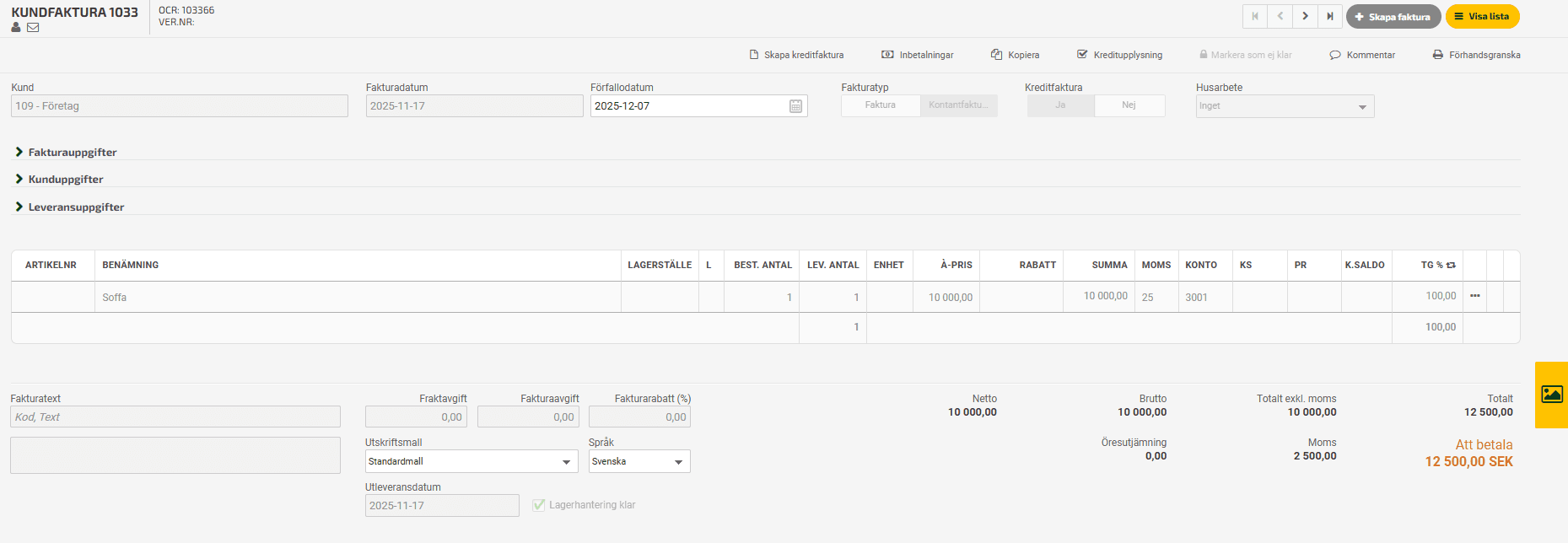Open the three-dot menu on Soffa row
Viewport: 1568px width, 543px height.
click(1474, 296)
